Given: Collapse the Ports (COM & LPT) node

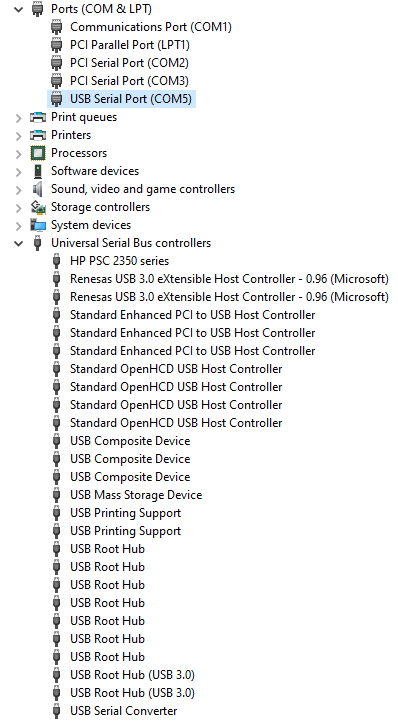Looking at the screenshot, I should 18,9.
